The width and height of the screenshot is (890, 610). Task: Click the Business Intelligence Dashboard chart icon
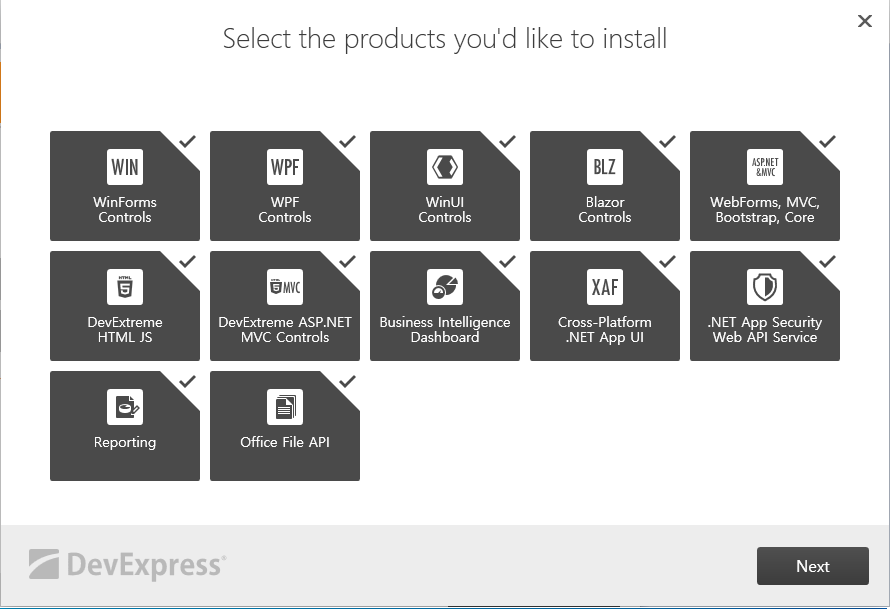coord(445,287)
